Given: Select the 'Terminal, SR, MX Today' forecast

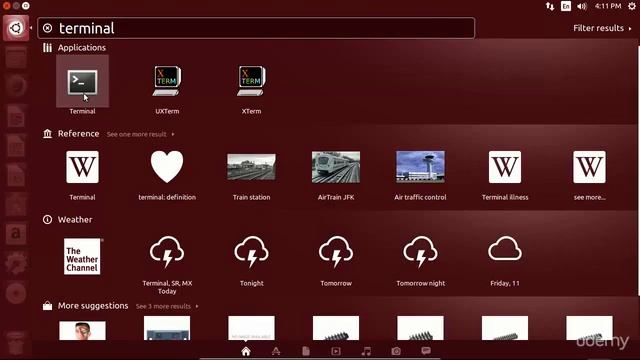Looking at the screenshot, I should (167, 252).
